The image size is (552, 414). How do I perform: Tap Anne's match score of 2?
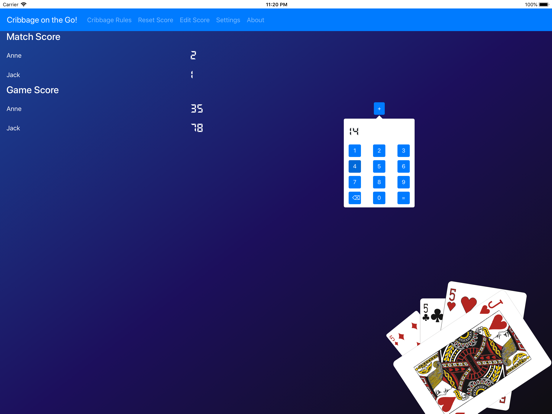click(x=193, y=55)
